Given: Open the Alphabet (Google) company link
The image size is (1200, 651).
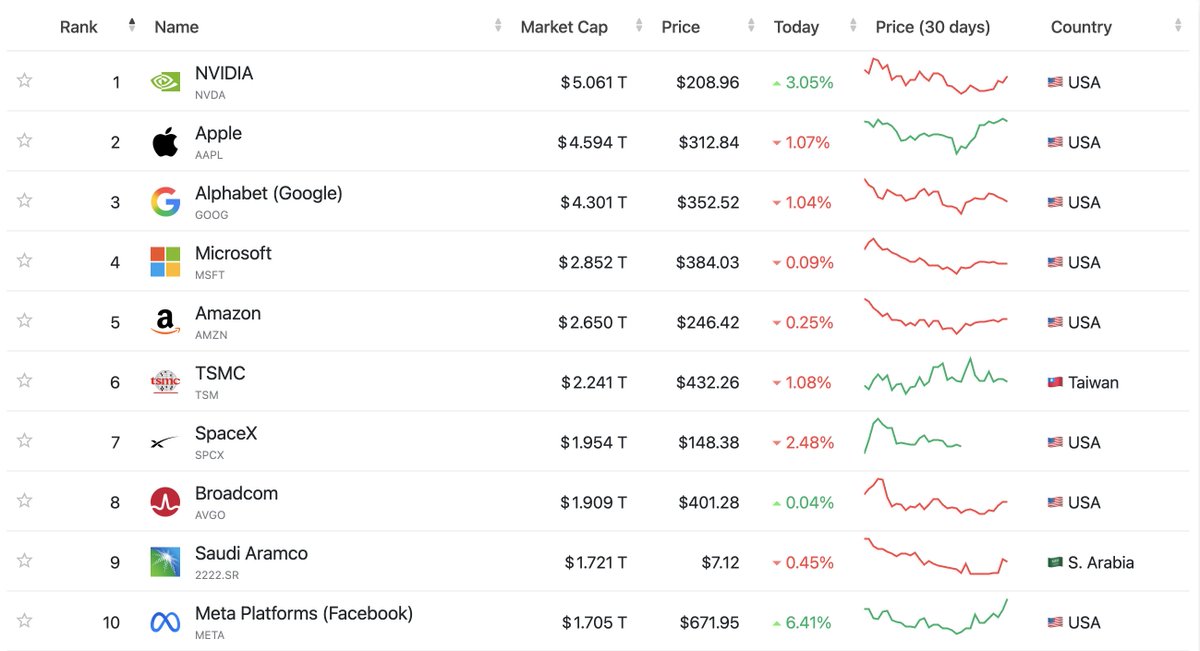Looking at the screenshot, I should click(x=269, y=193).
